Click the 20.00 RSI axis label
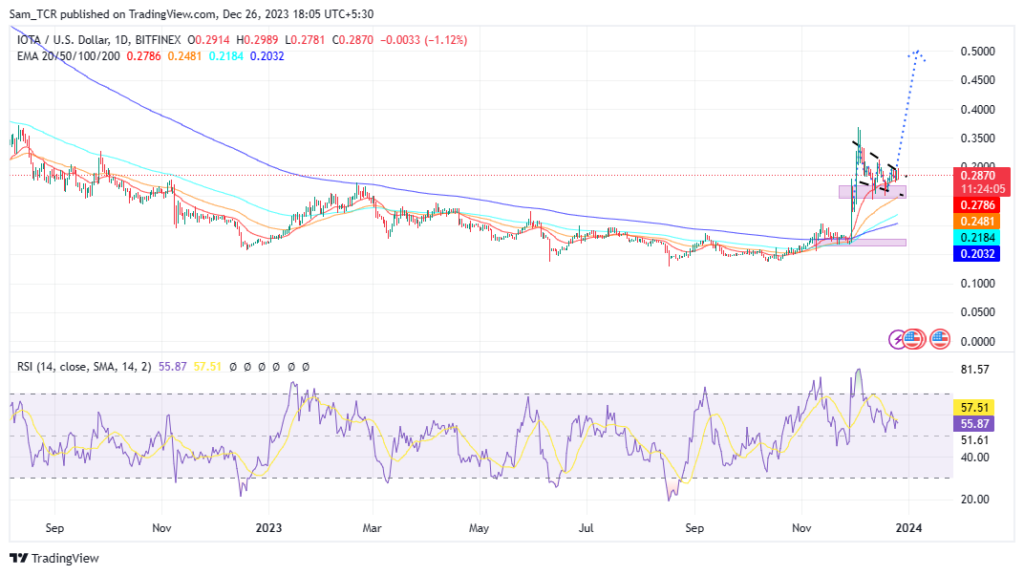 [x=975, y=499]
